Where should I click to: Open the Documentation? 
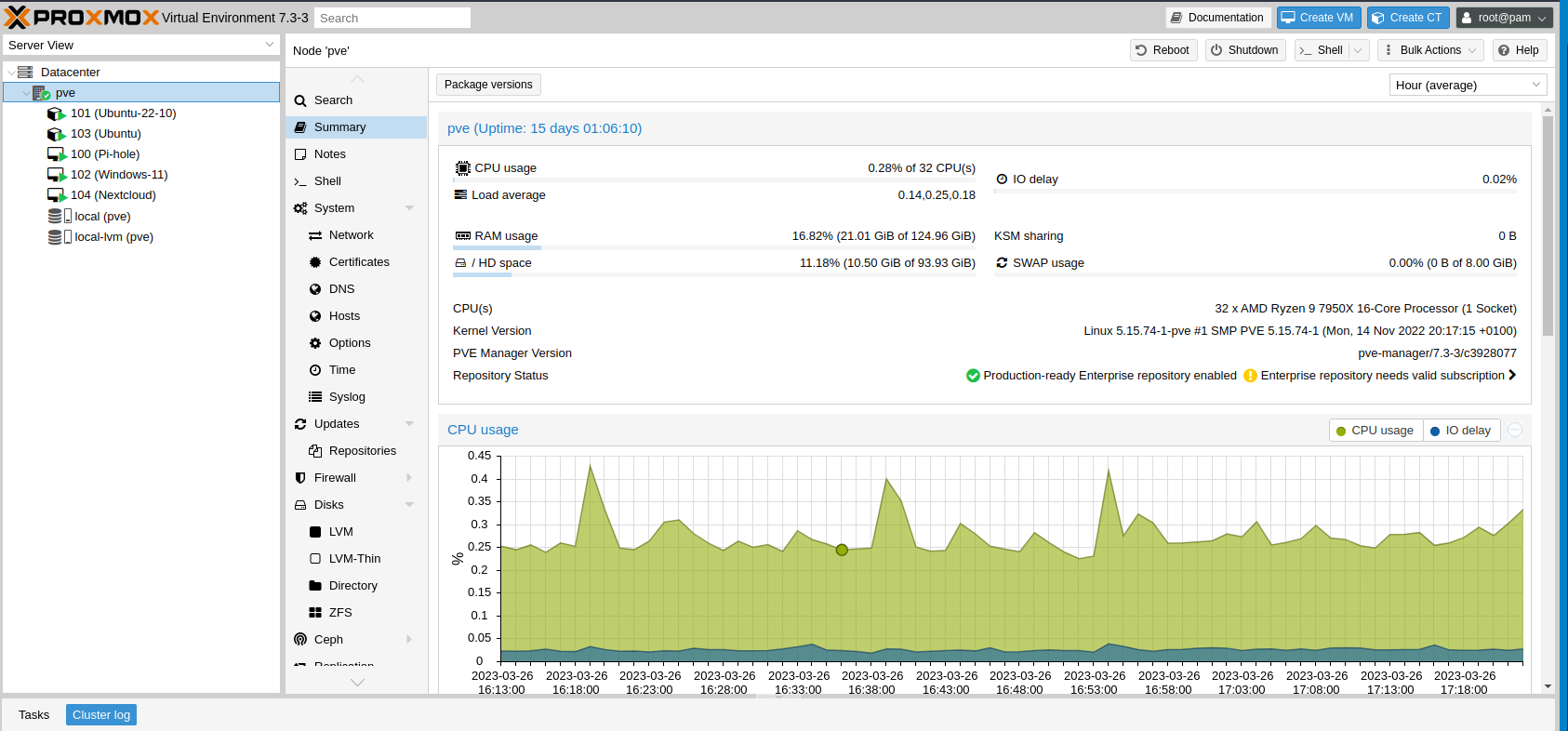(1217, 18)
